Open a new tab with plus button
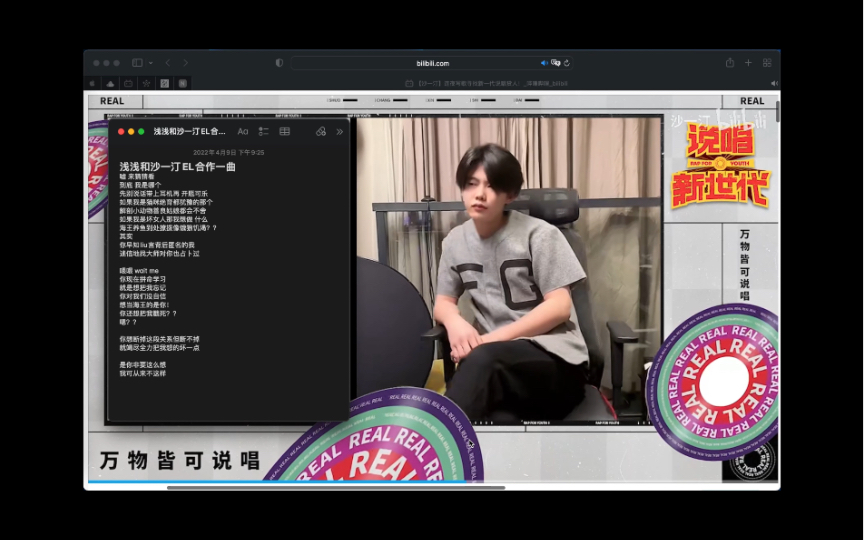Image resolution: width=864 pixels, height=540 pixels. click(748, 63)
